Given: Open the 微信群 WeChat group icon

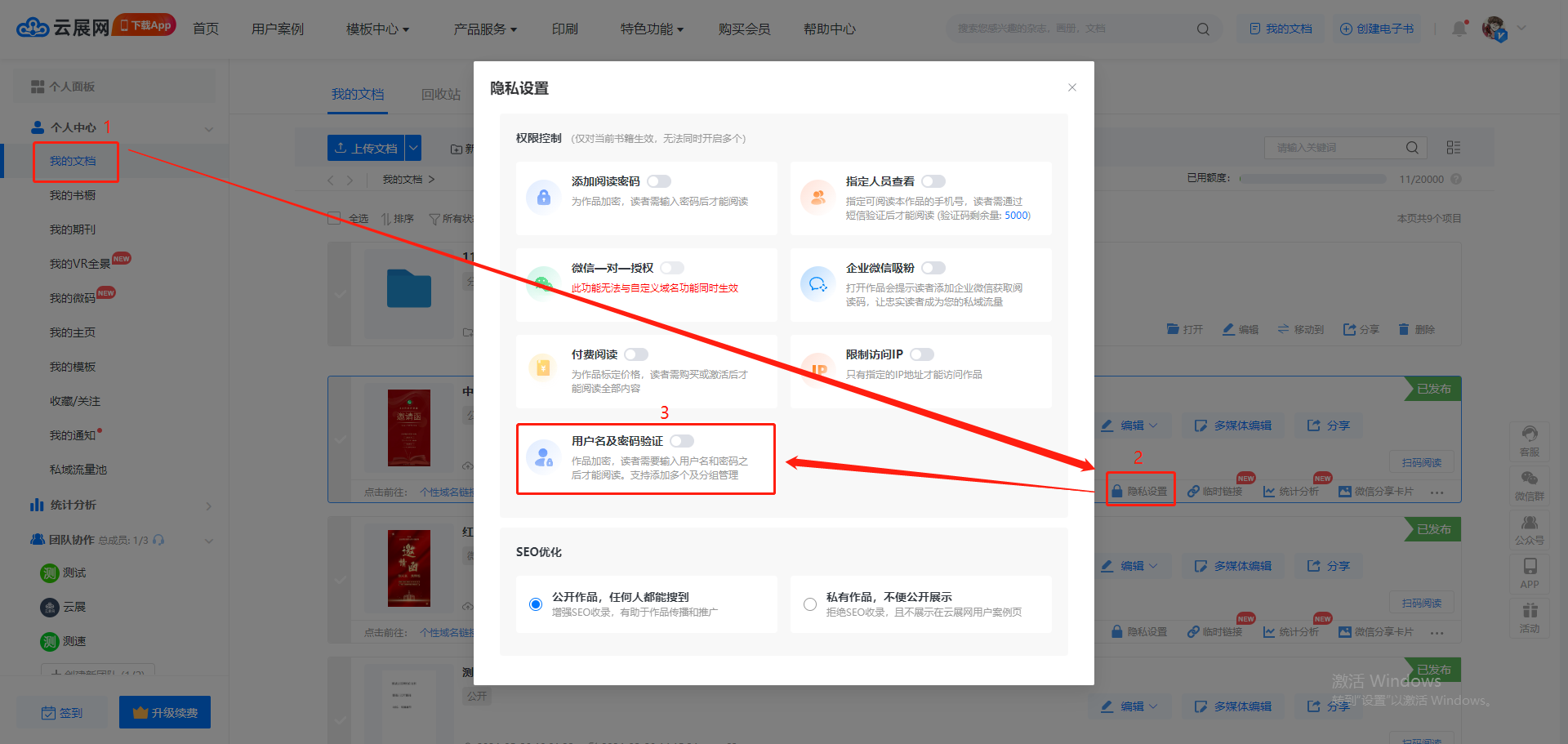Looking at the screenshot, I should (x=1530, y=485).
